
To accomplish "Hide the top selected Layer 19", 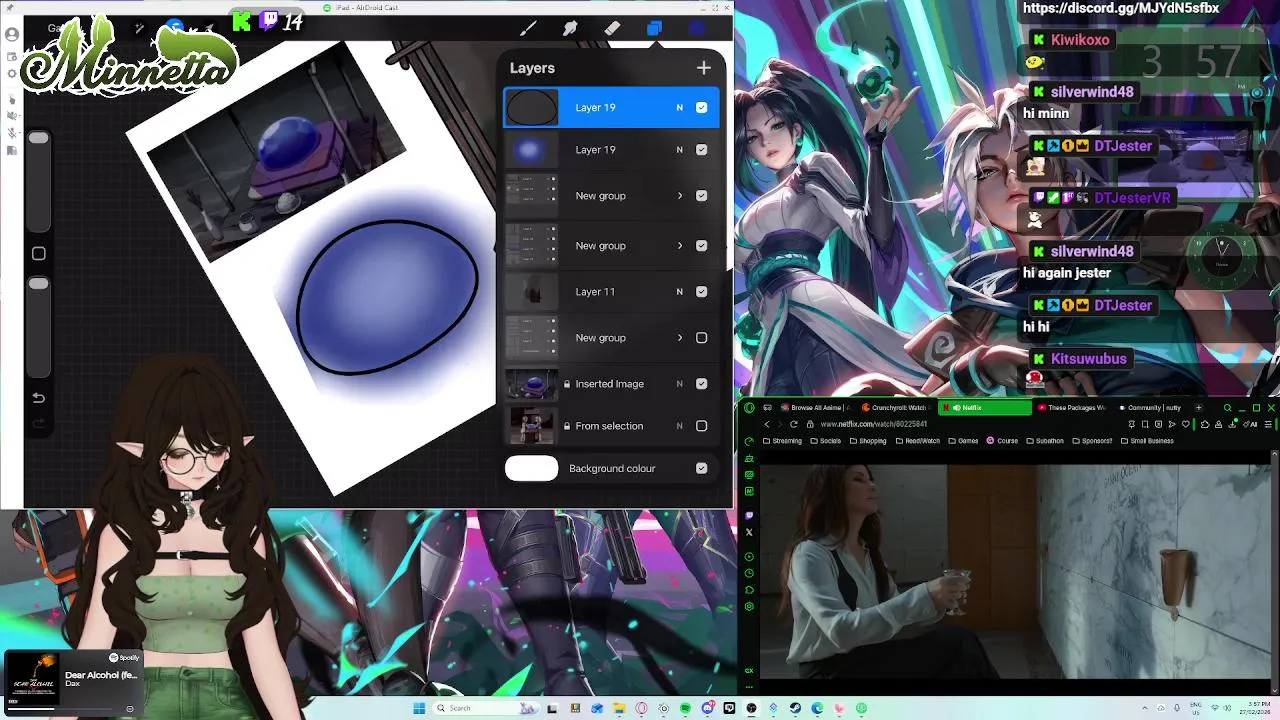I will coord(701,107).
